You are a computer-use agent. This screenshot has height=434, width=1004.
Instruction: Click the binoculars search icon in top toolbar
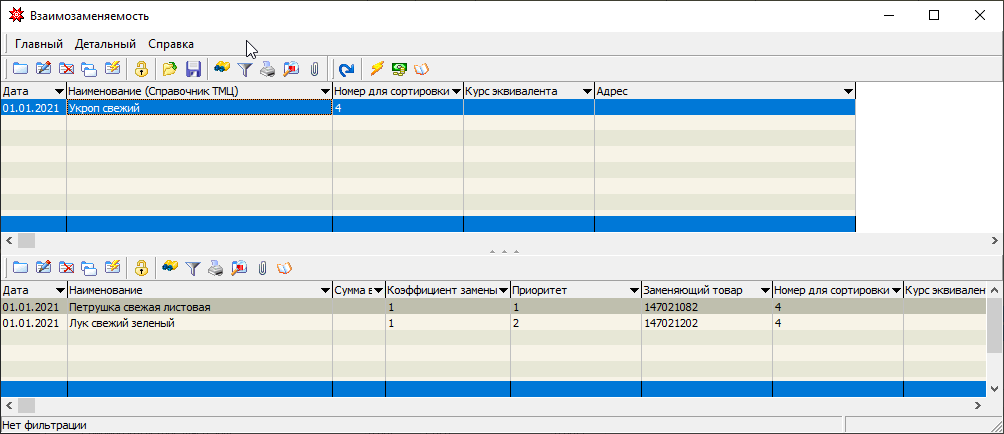pyautogui.click(x=223, y=69)
